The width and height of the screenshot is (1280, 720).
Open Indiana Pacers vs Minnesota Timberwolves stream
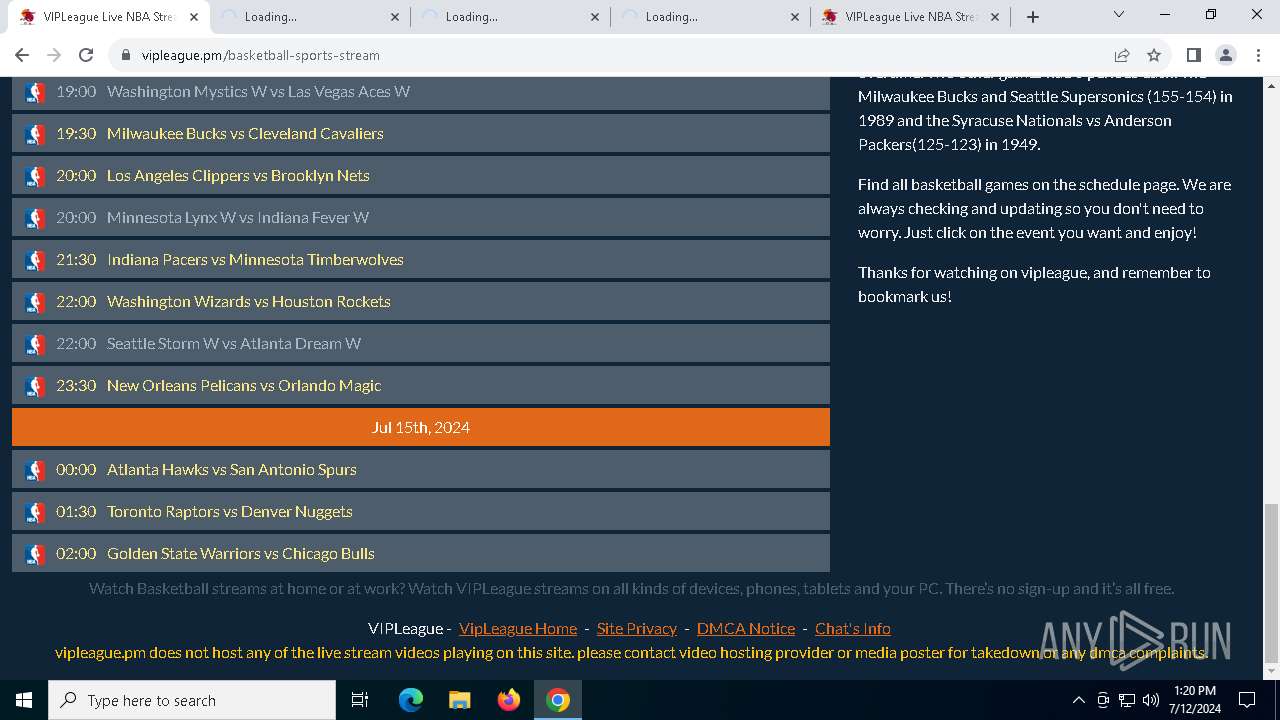coord(255,260)
